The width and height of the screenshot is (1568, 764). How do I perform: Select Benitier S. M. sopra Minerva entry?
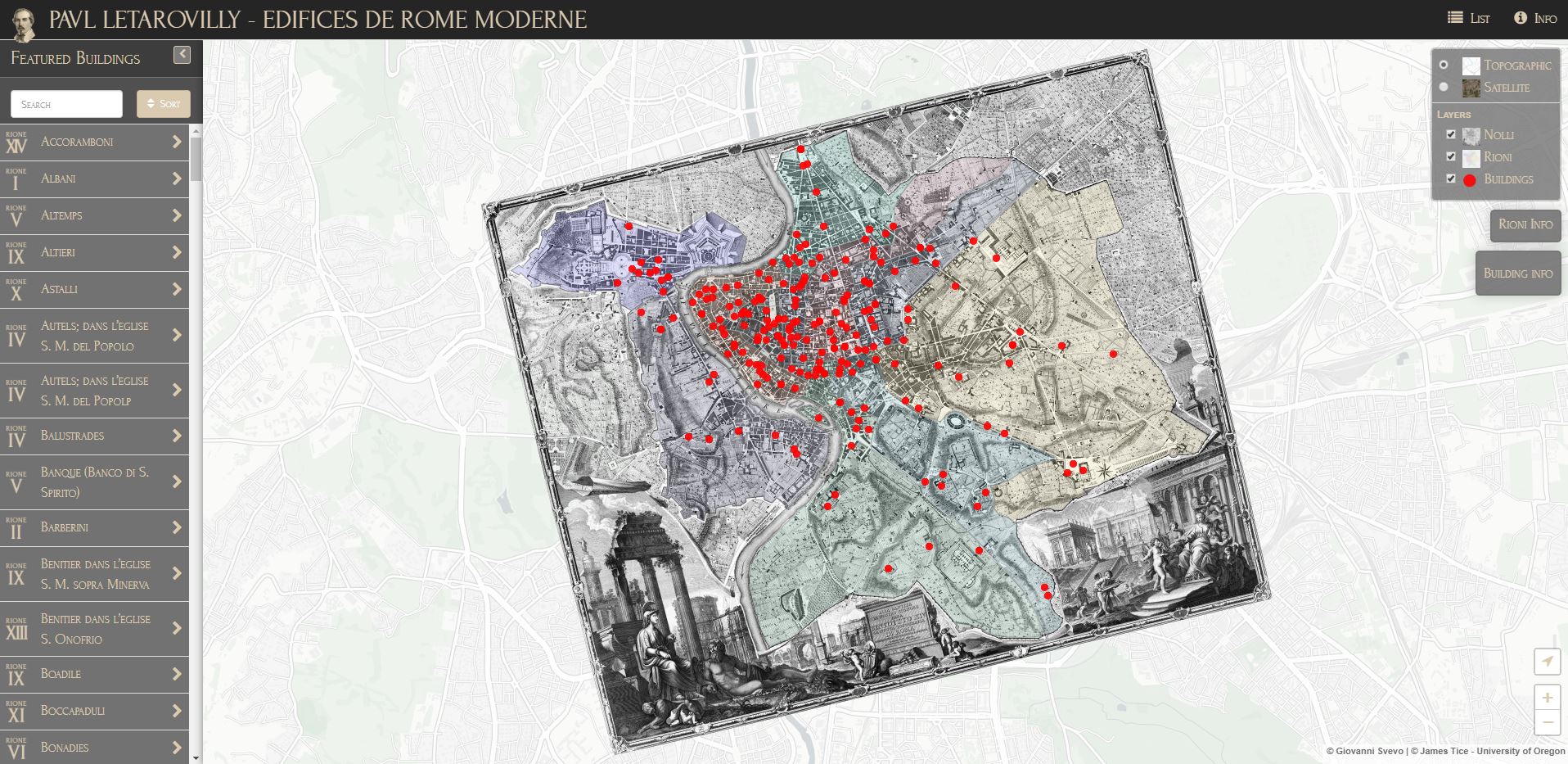click(94, 574)
